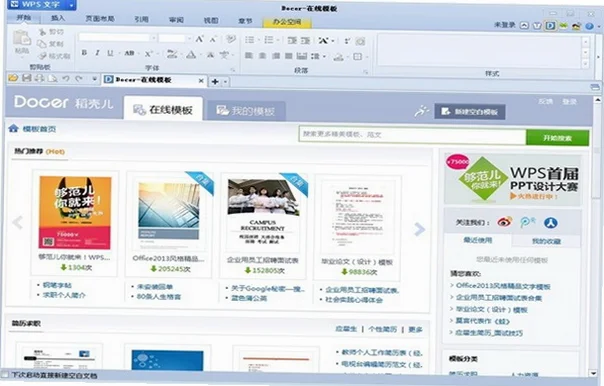Click the Shrink Font small A icon
The height and width of the screenshot is (386, 604).
pos(213,39)
